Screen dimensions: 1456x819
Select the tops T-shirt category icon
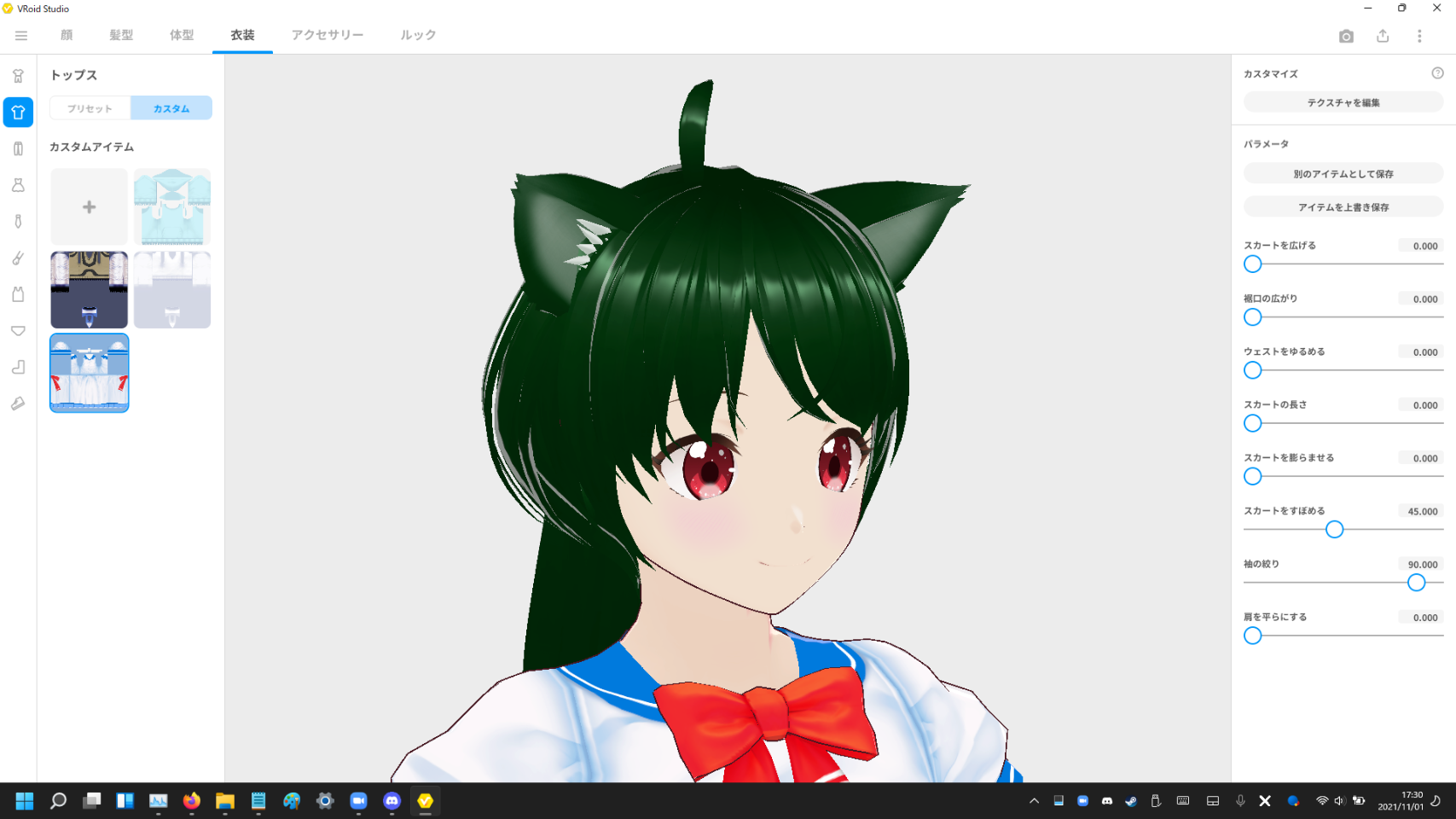tap(18, 113)
